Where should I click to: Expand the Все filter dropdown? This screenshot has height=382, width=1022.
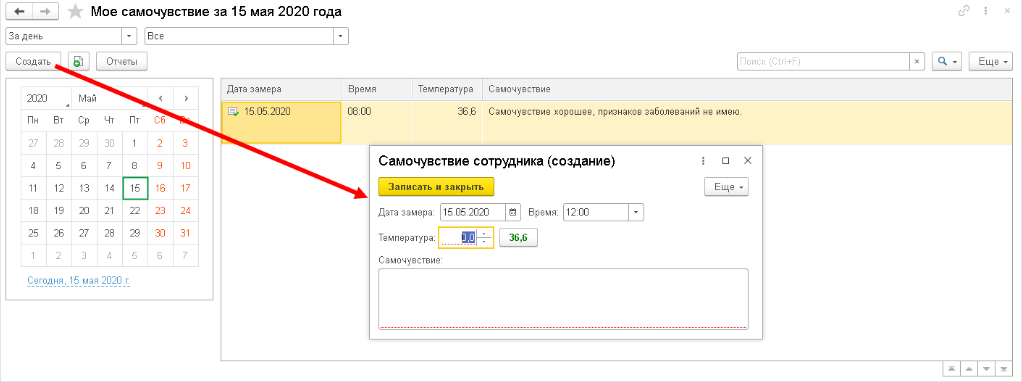click(340, 37)
